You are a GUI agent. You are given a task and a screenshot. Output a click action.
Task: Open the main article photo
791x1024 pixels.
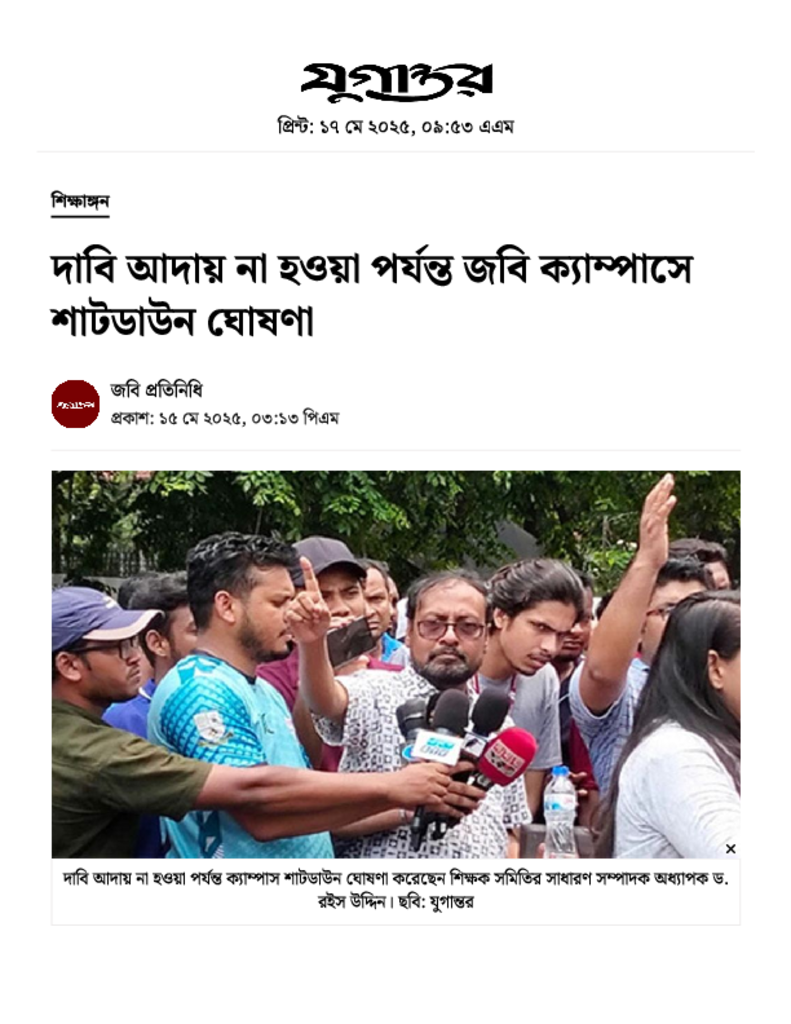[x=396, y=664]
